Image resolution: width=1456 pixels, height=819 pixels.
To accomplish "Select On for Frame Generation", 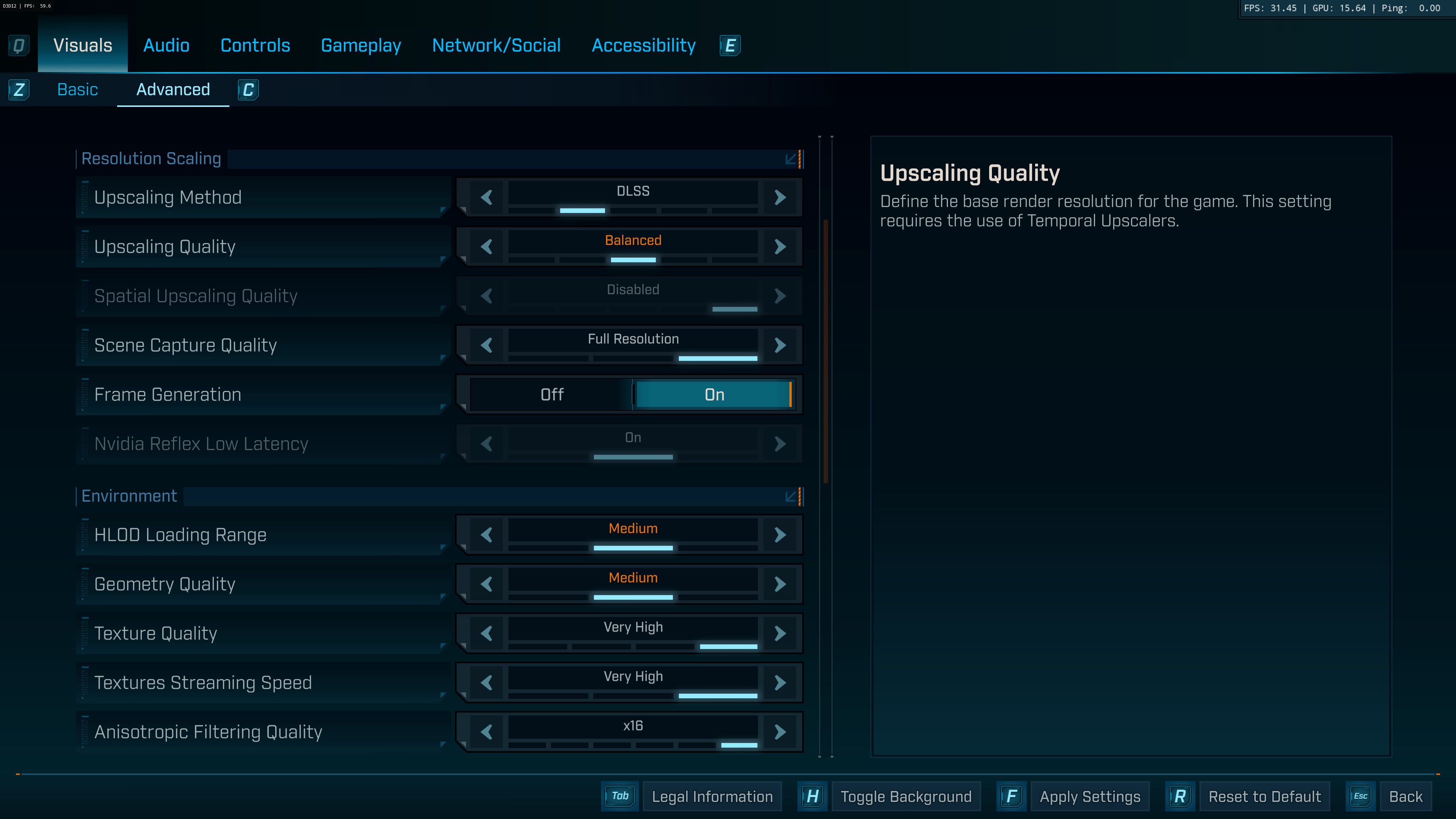I will (714, 394).
